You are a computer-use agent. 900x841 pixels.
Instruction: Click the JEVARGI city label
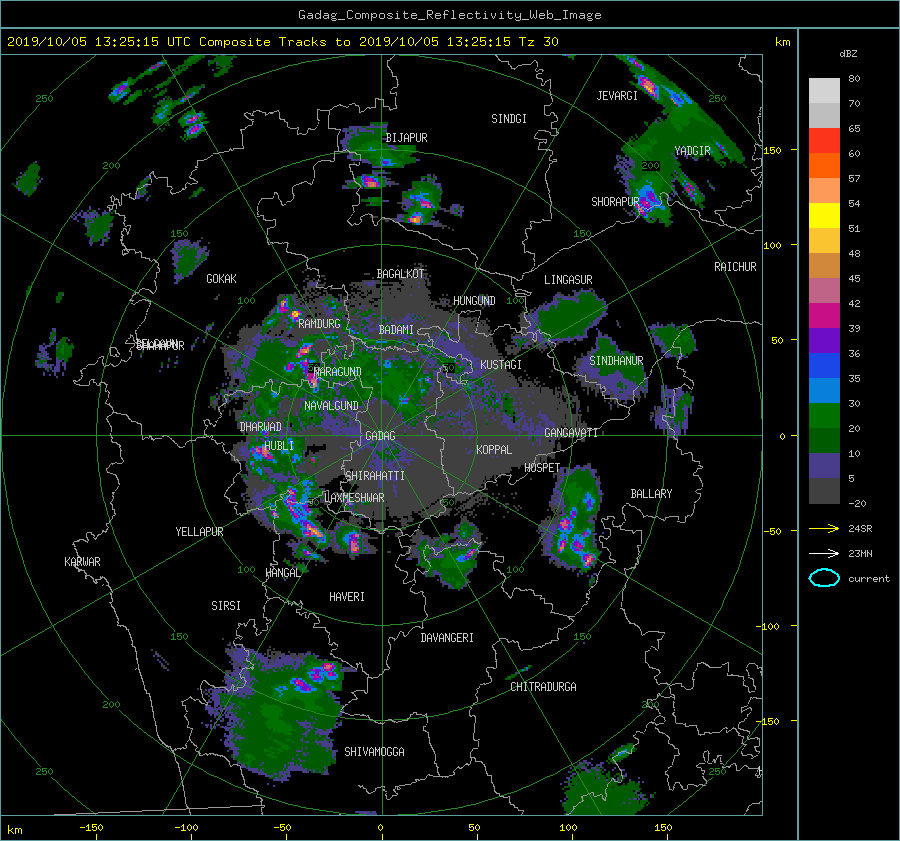[617, 96]
